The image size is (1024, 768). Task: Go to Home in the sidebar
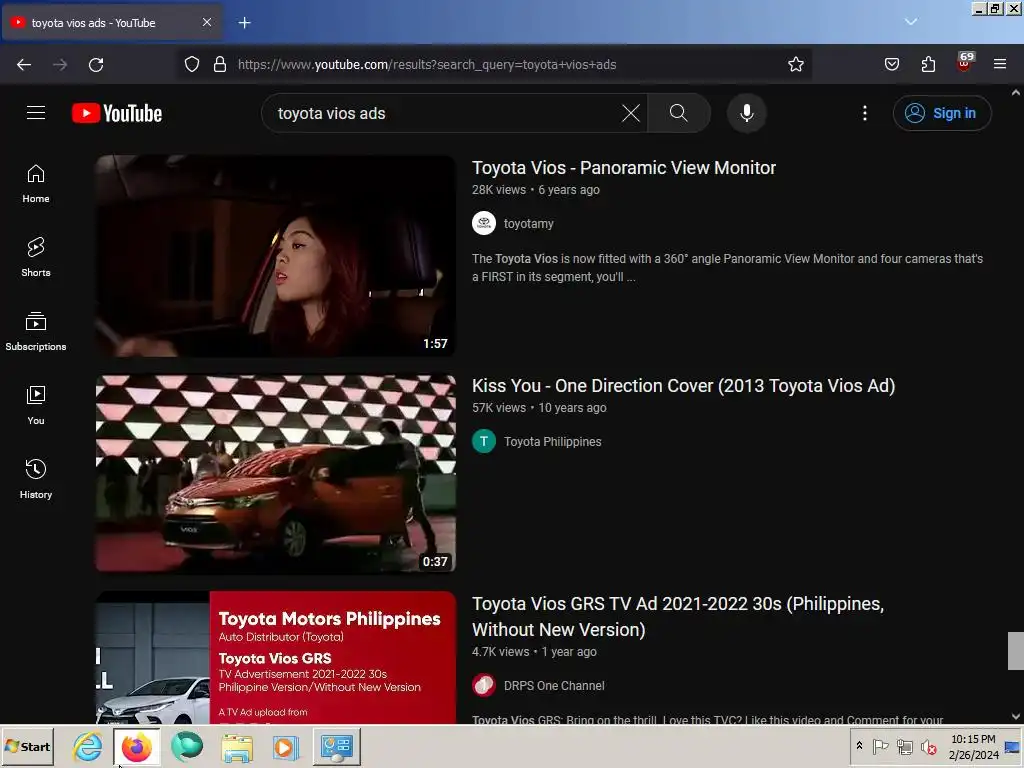36,184
